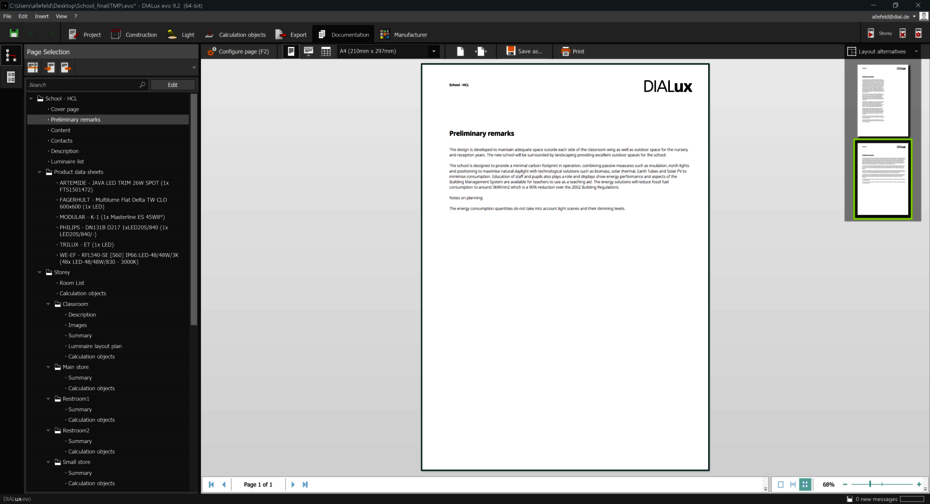Screen dimensions: 930x504
Task: Toggle the fit page width view button
Action: 793,484
